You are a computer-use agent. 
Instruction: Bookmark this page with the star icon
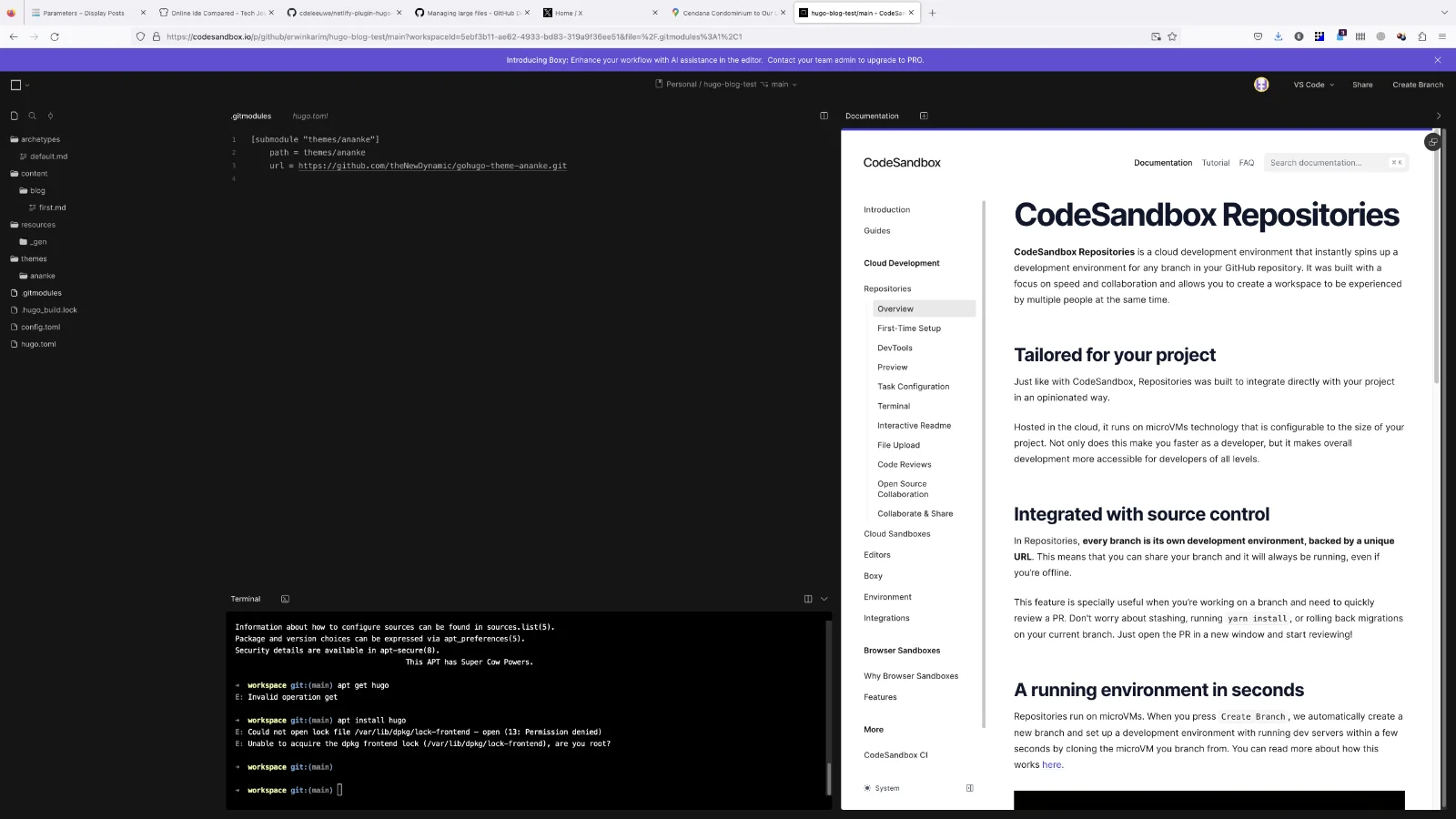tap(1172, 36)
